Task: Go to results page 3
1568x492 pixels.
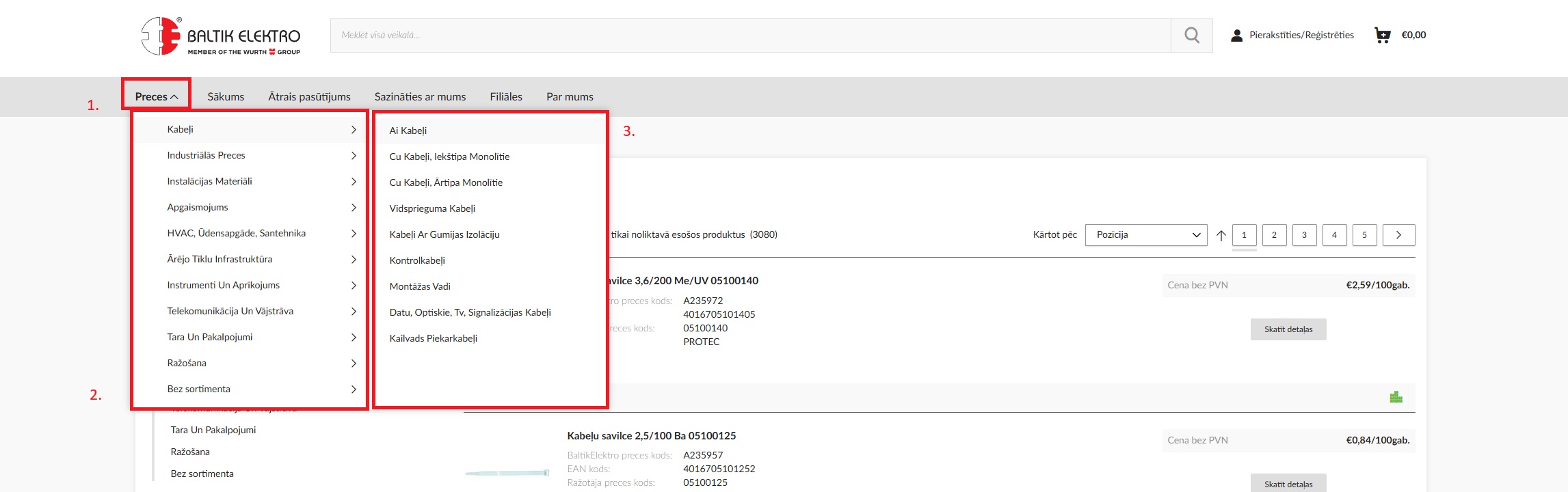Action: point(1304,235)
